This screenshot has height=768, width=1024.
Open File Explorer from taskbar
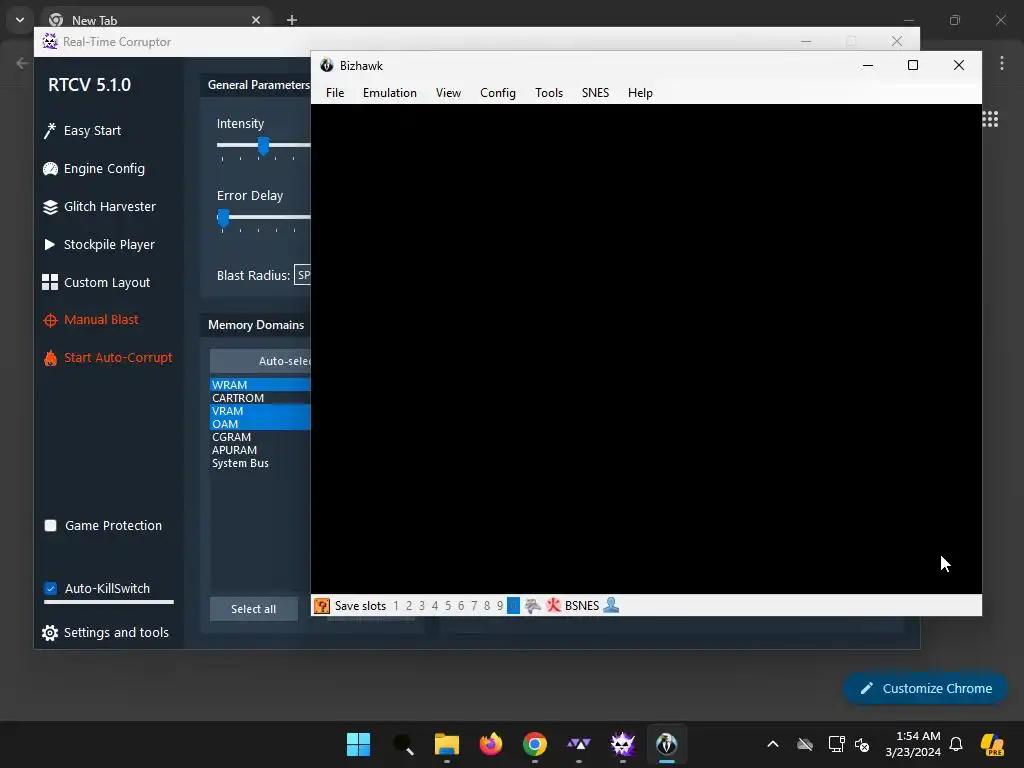pos(447,744)
